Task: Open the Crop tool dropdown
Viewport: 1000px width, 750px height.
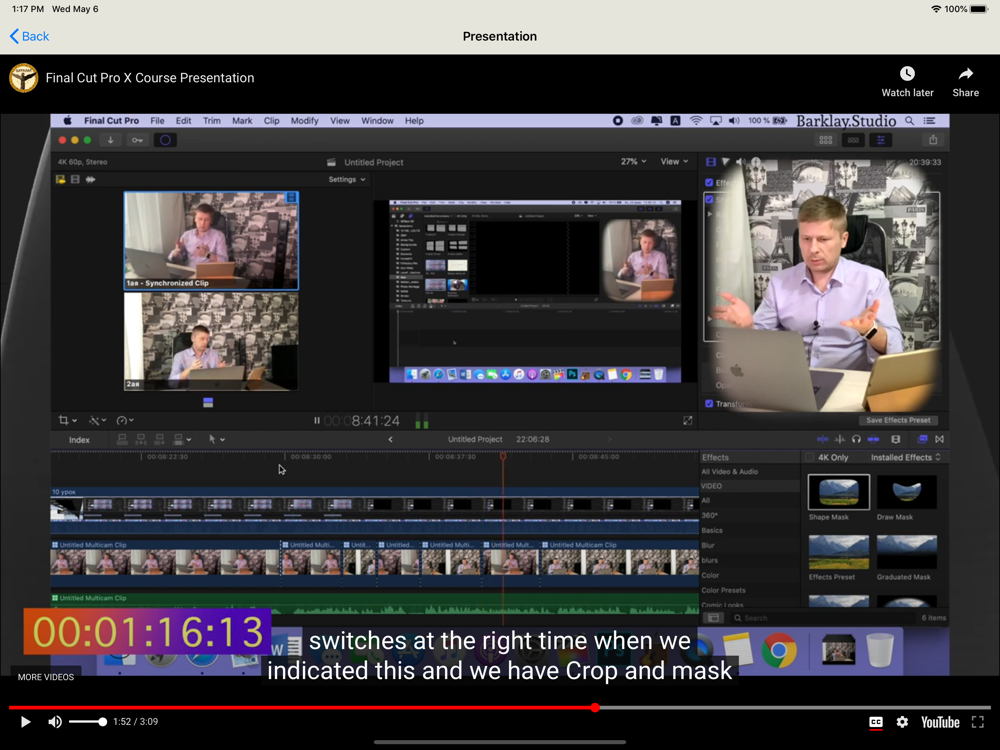Action: click(x=68, y=420)
